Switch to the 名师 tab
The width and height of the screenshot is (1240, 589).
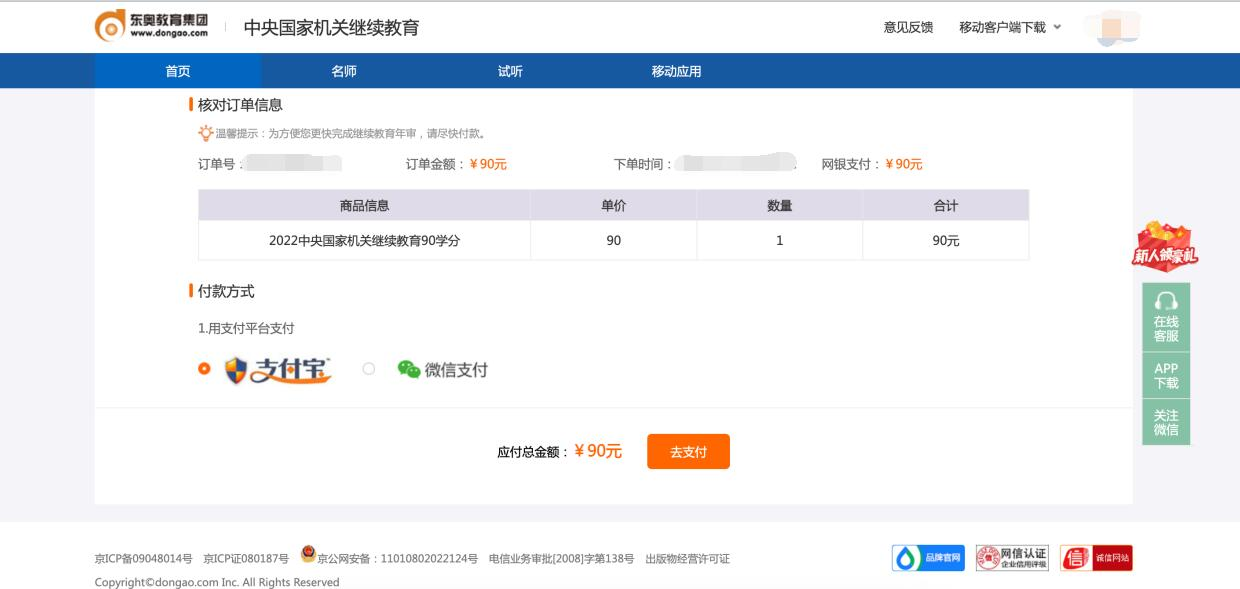(x=342, y=71)
